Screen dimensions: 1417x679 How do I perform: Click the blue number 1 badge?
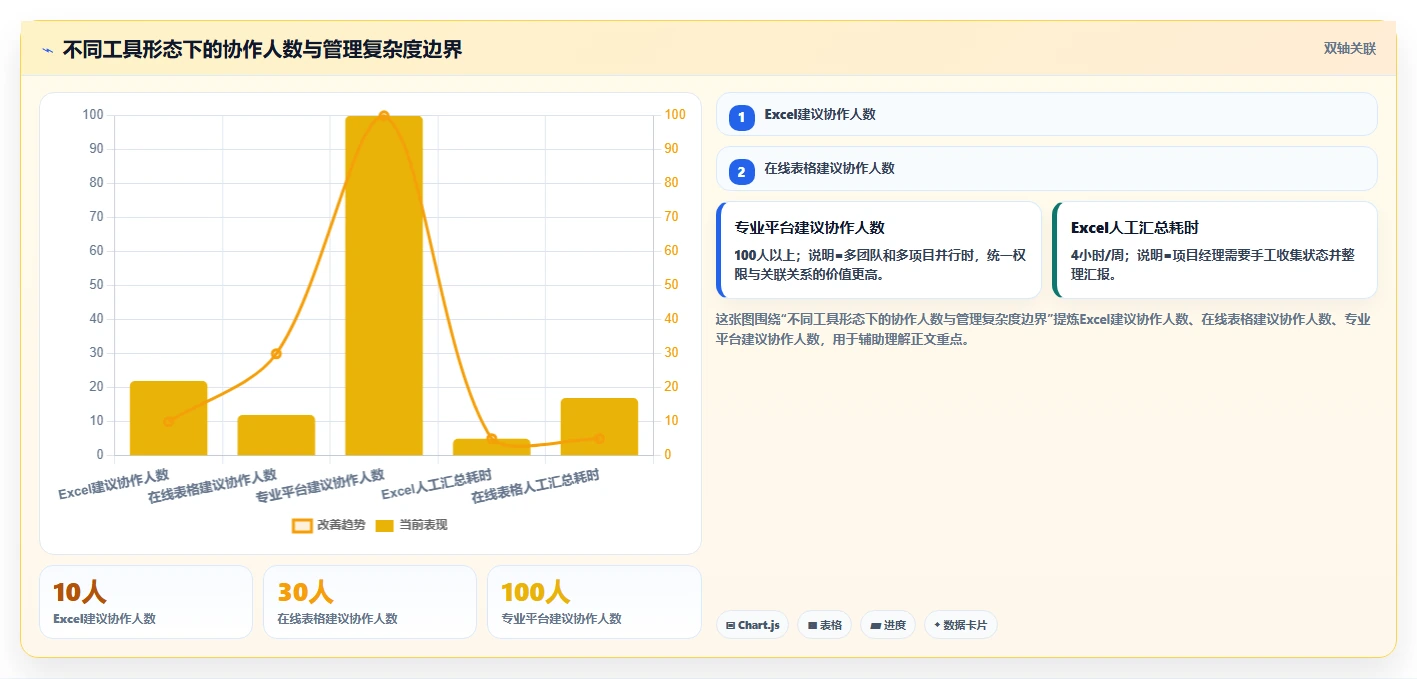(x=741, y=118)
